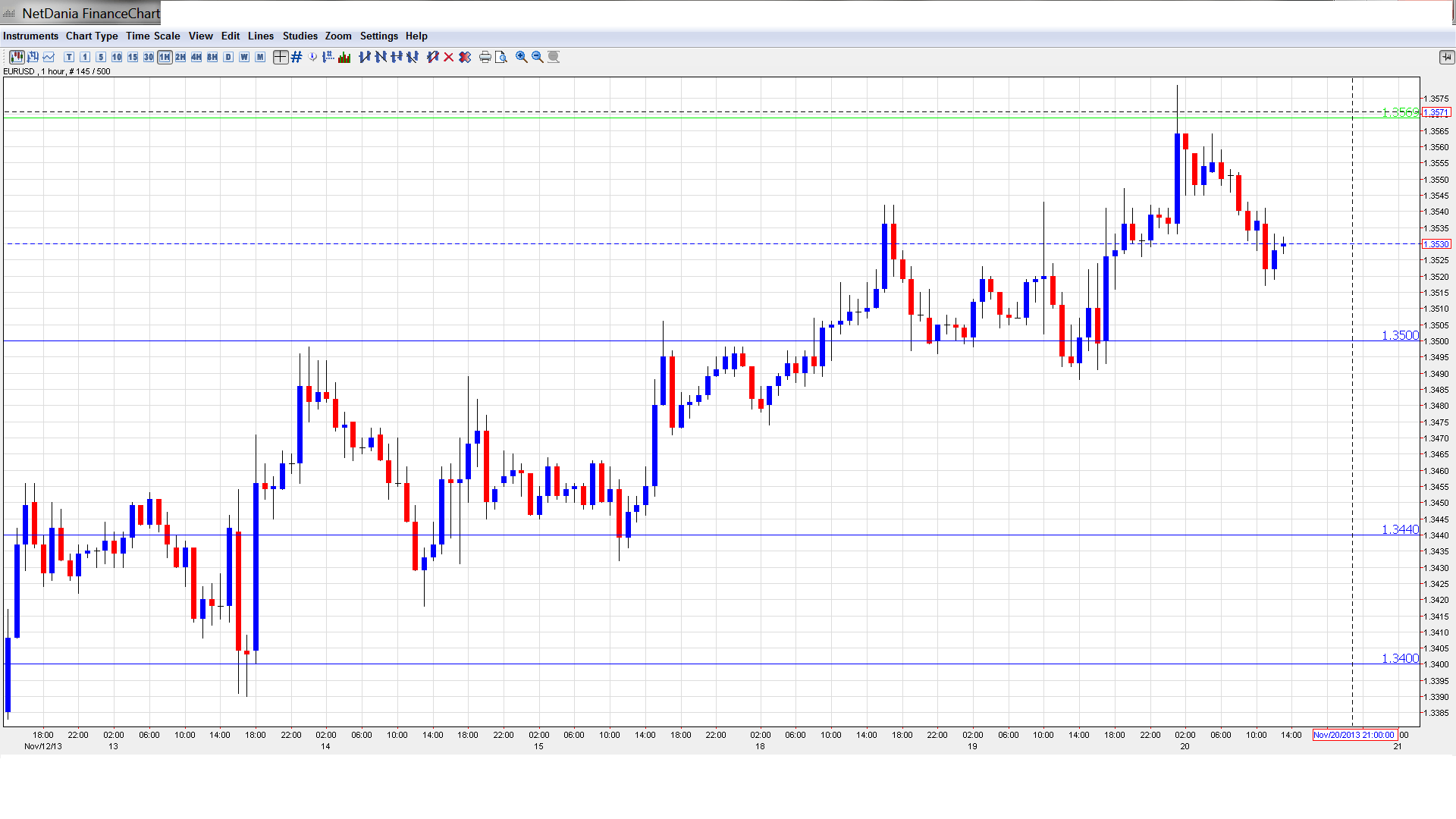Image resolution: width=1456 pixels, height=819 pixels.
Task: Click the zoom out magnifier icon
Action: [x=538, y=57]
